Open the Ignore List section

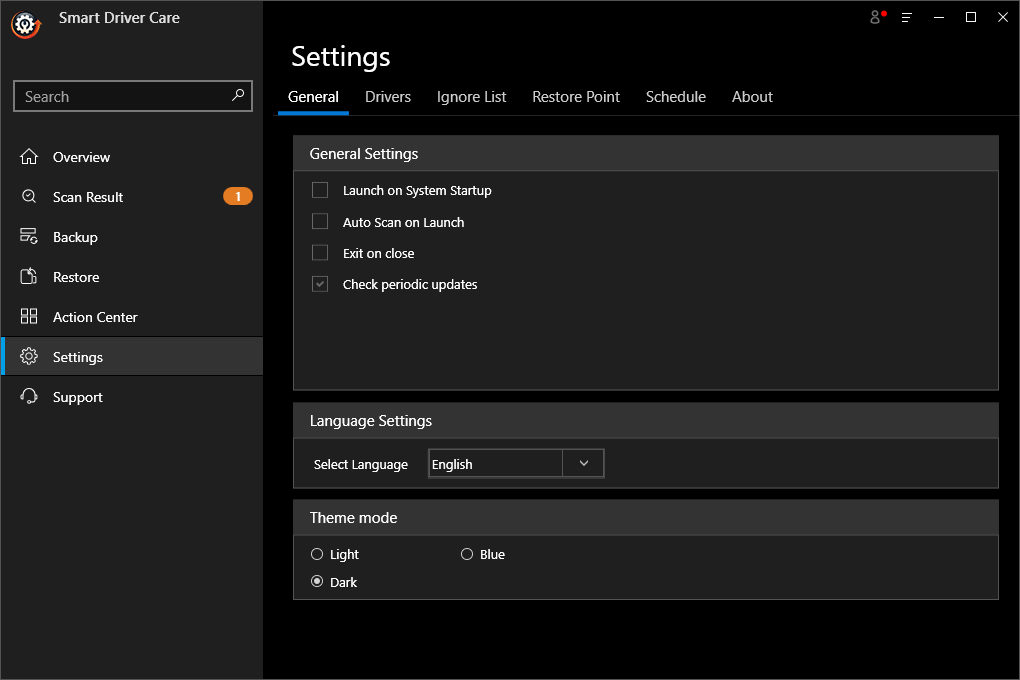click(x=471, y=96)
